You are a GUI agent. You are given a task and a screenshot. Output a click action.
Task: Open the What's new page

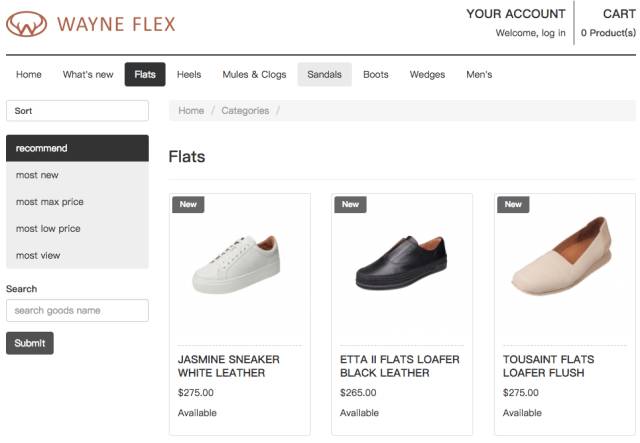click(88, 75)
